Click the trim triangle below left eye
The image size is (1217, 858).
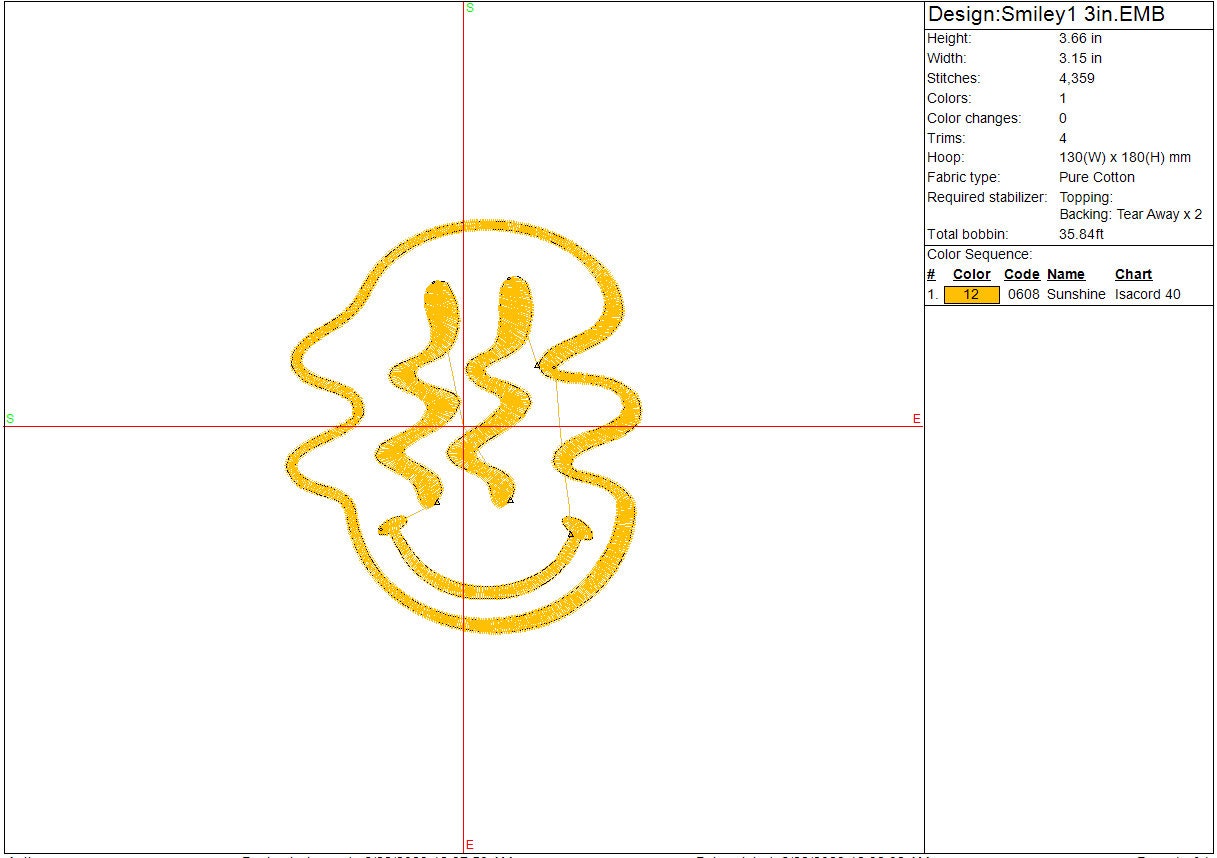[x=437, y=501]
